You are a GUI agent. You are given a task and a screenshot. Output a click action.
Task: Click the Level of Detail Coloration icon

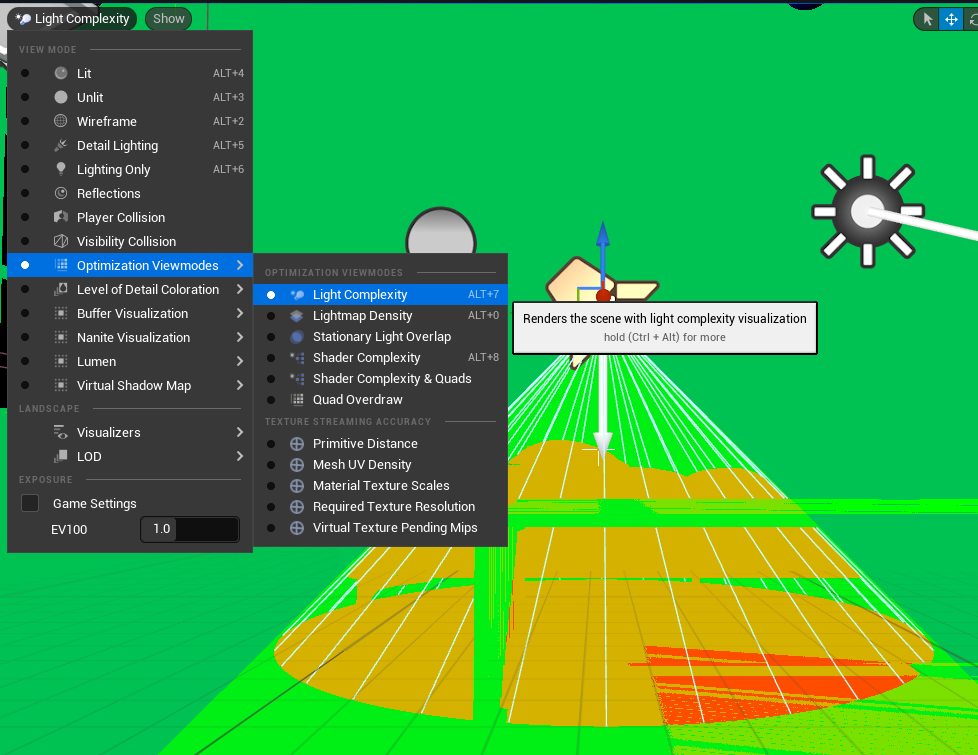[x=61, y=289]
